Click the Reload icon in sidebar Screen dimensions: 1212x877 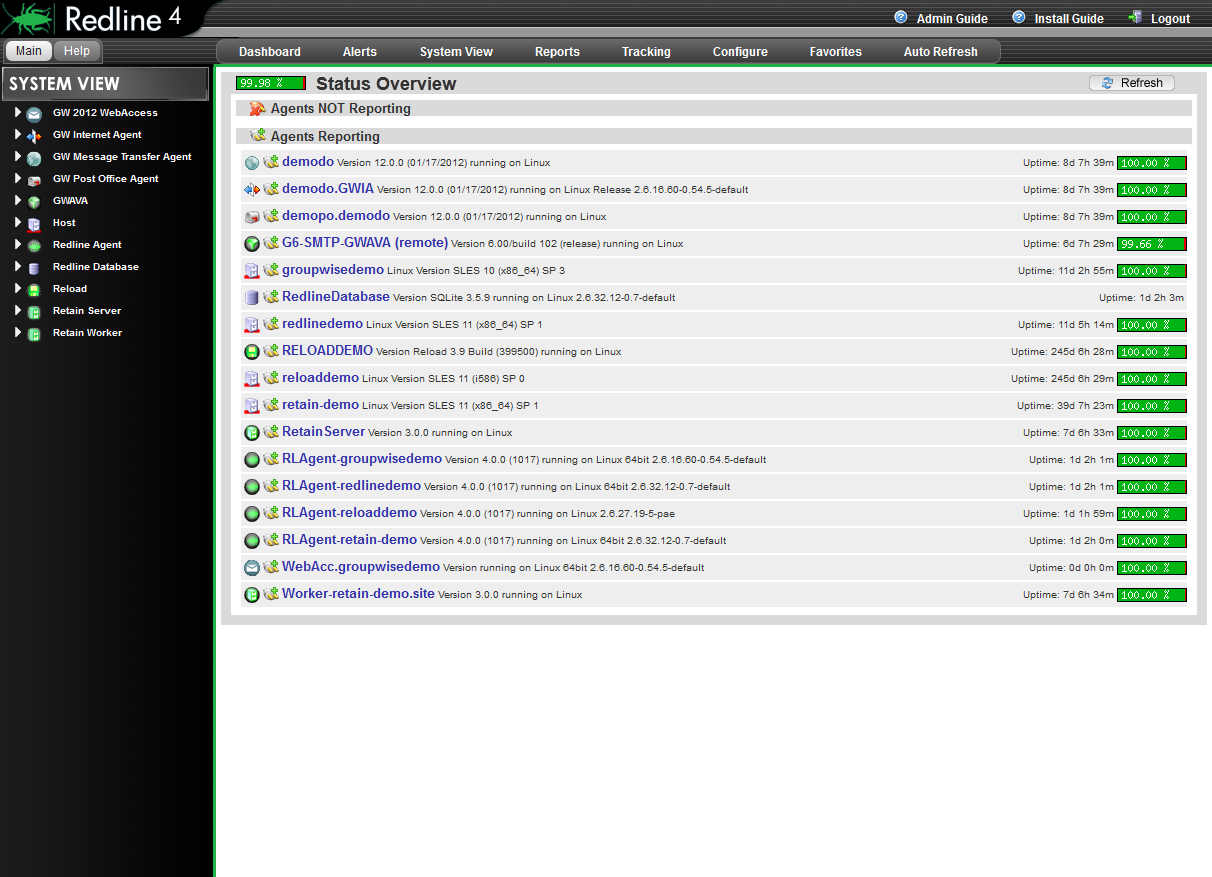(34, 289)
